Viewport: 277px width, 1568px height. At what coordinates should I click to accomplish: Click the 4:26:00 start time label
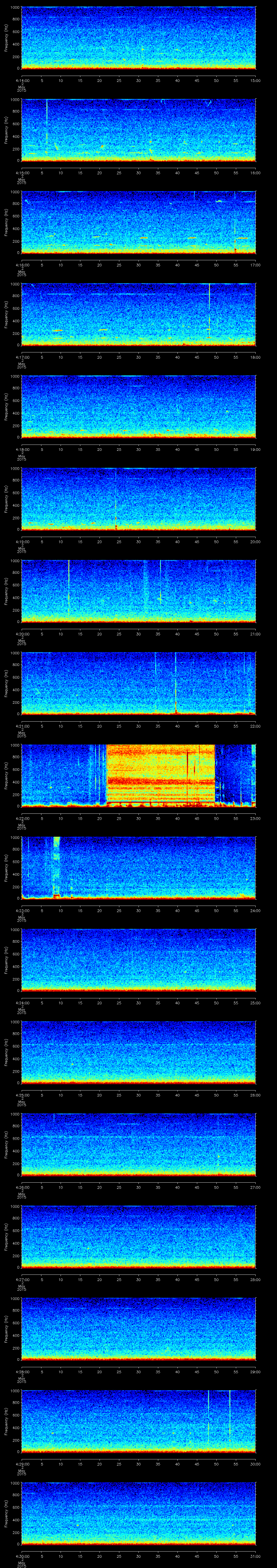[x=22, y=1187]
